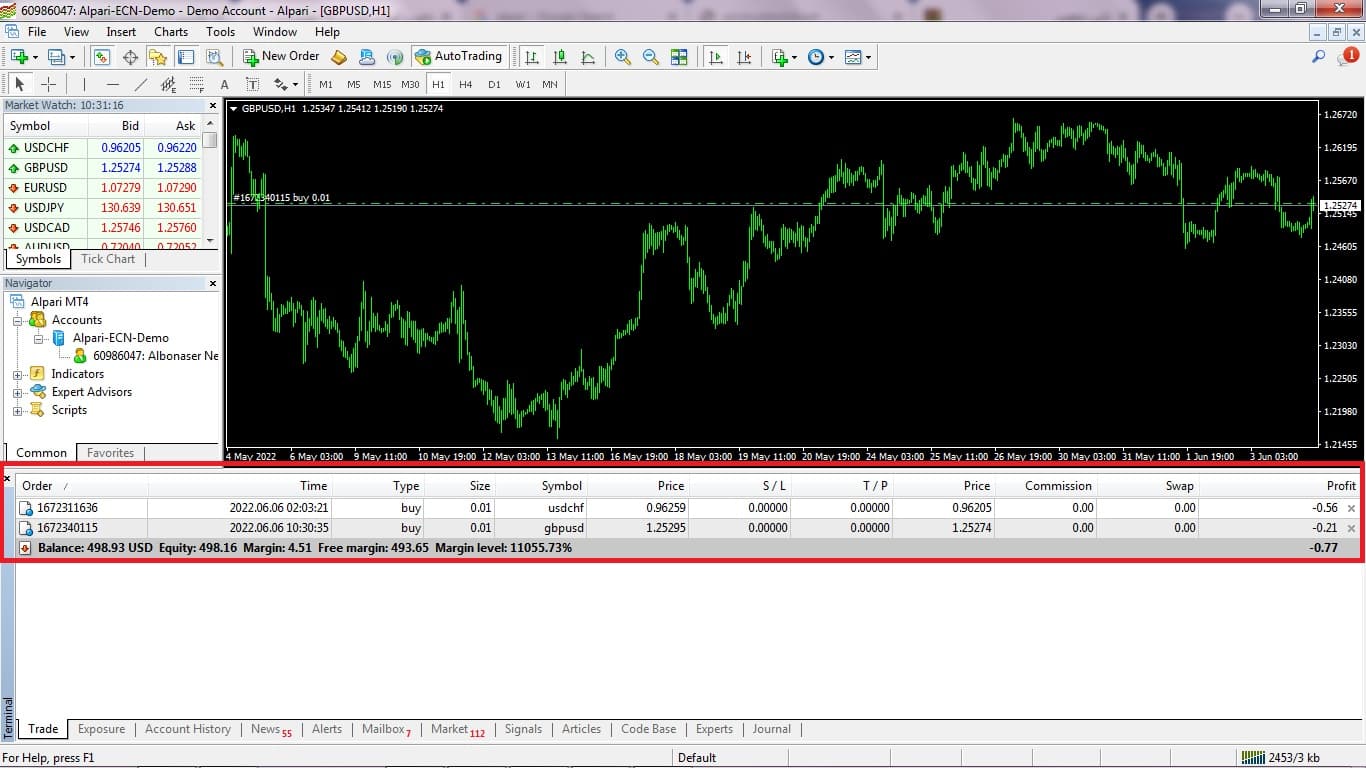The height and width of the screenshot is (768, 1366).
Task: Switch to bar chart display
Action: point(532,57)
